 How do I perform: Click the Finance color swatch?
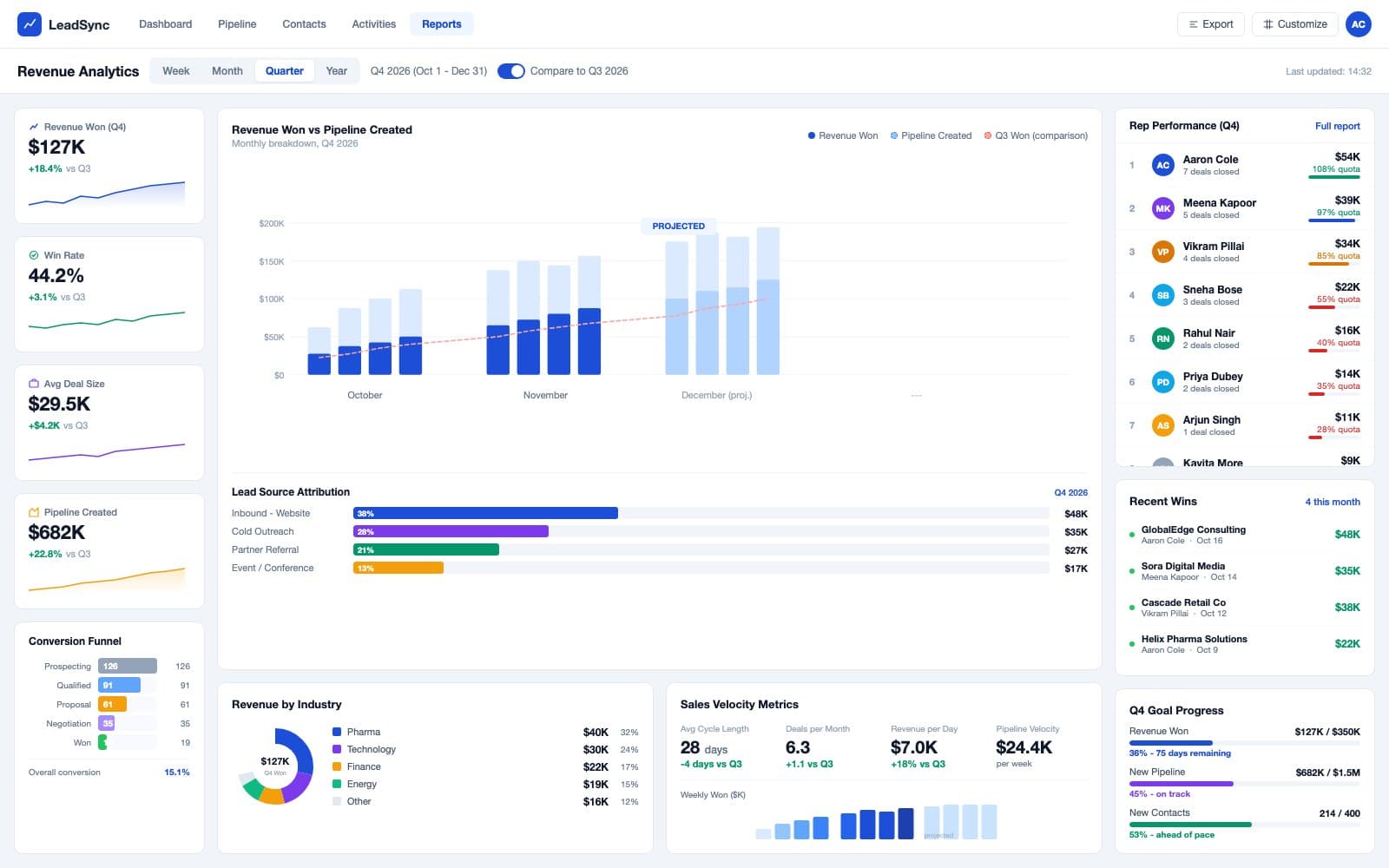[337, 766]
